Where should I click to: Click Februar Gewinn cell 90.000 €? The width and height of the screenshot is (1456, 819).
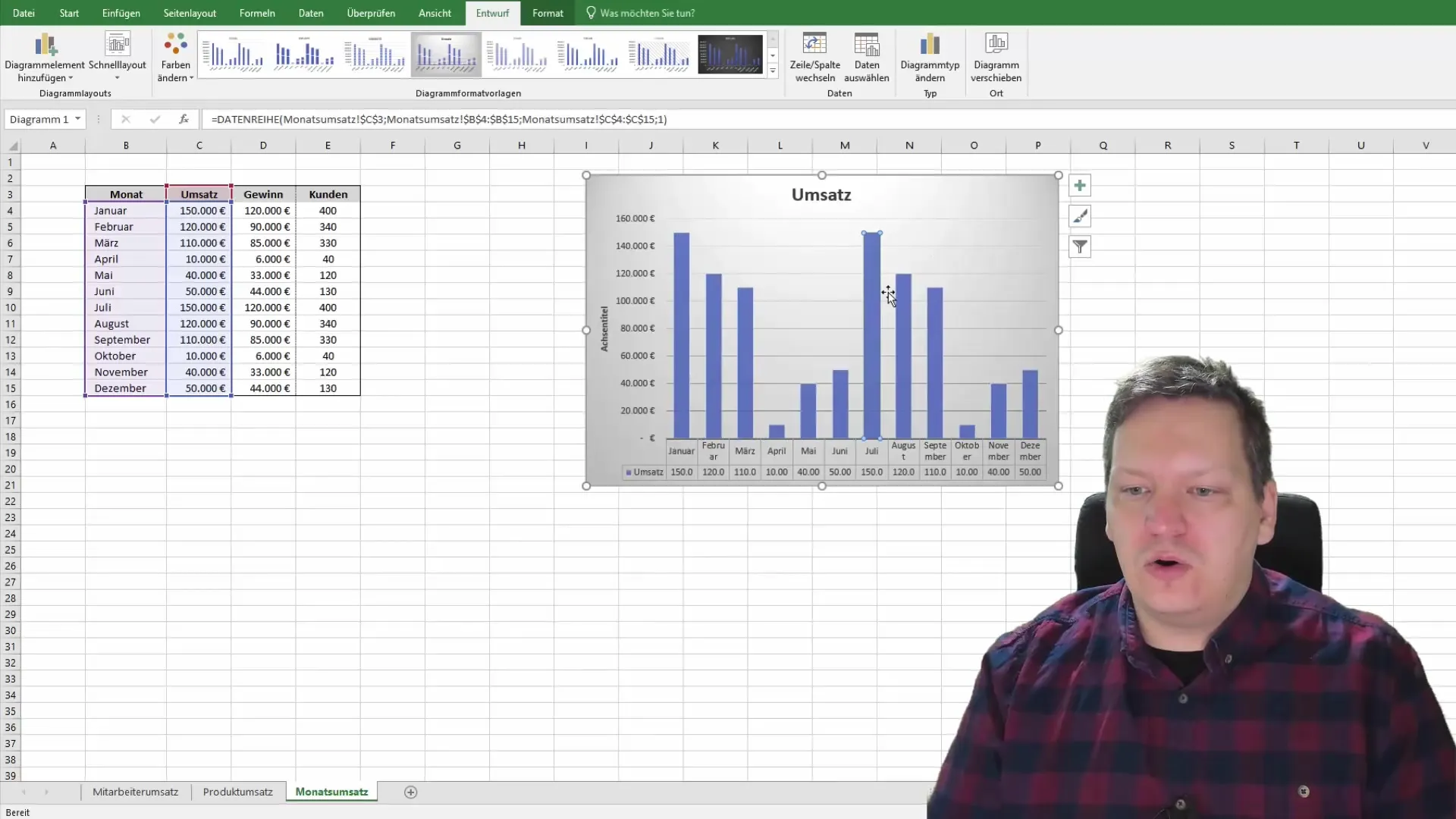pyautogui.click(x=263, y=227)
